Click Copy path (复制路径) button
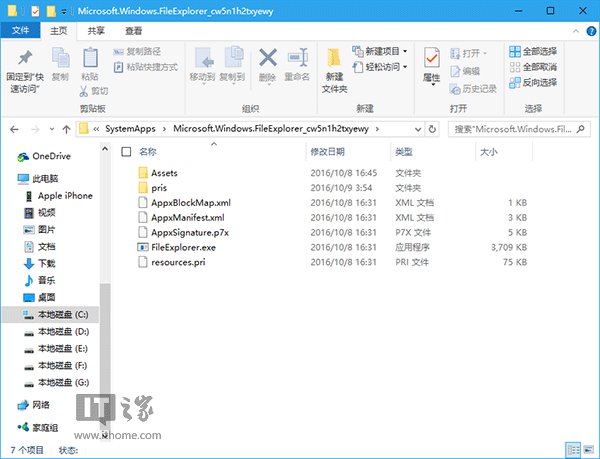The width and height of the screenshot is (600, 459). [x=137, y=51]
